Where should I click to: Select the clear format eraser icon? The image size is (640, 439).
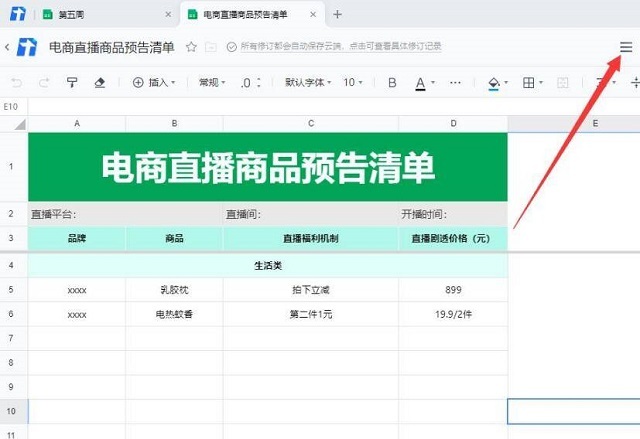pos(99,82)
